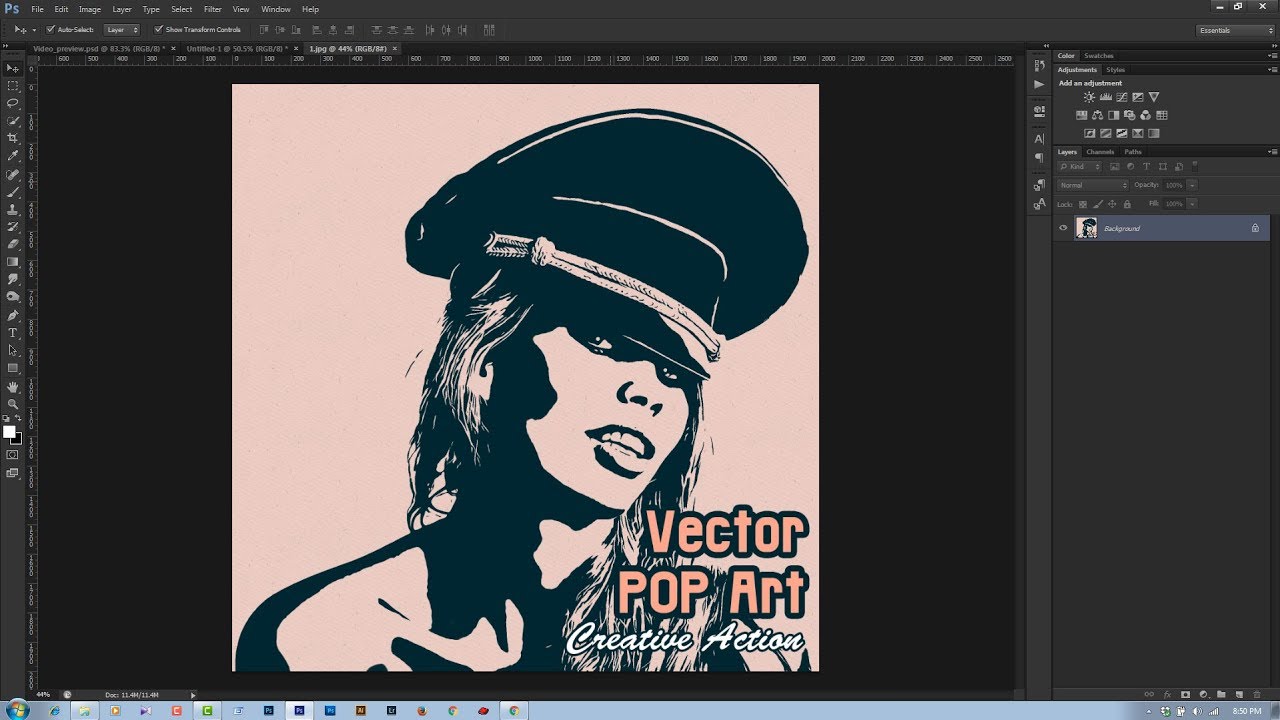Create a new layer via the Layers panel icon
Image resolution: width=1280 pixels, height=720 pixels.
pos(1239,694)
